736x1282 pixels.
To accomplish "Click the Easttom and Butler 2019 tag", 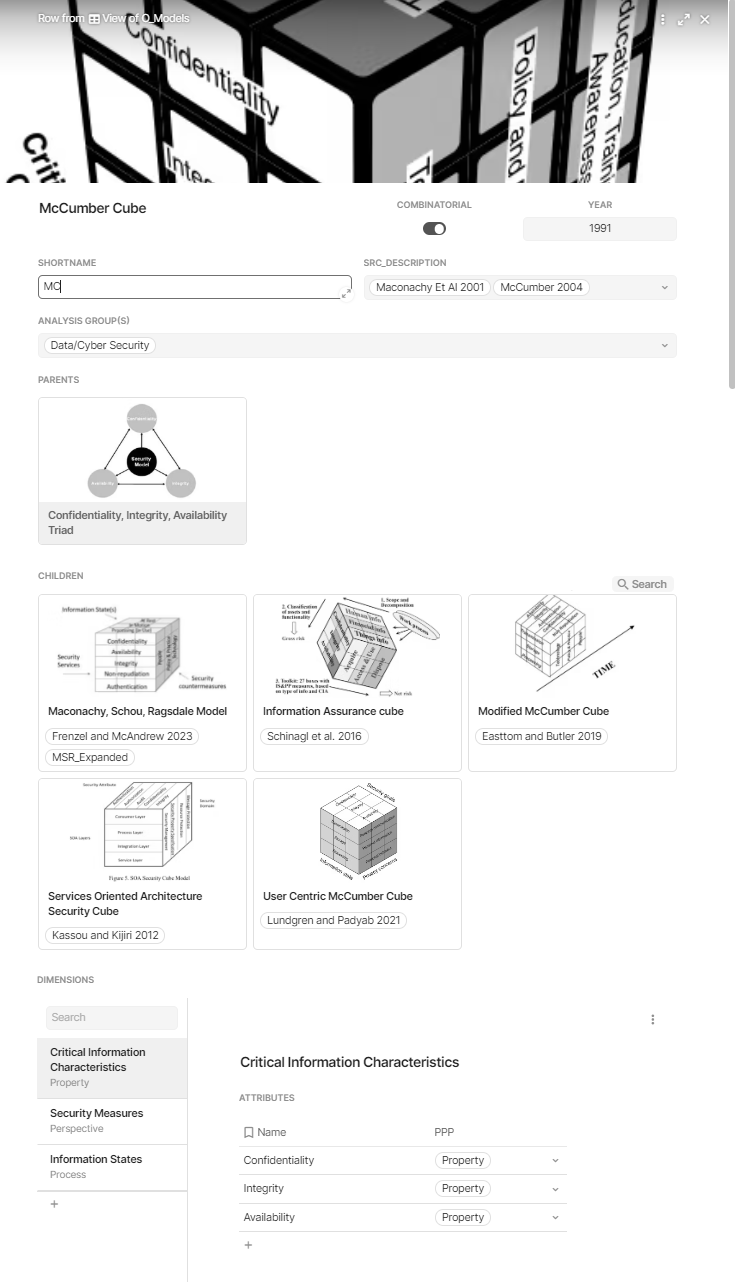I will pyautogui.click(x=540, y=736).
